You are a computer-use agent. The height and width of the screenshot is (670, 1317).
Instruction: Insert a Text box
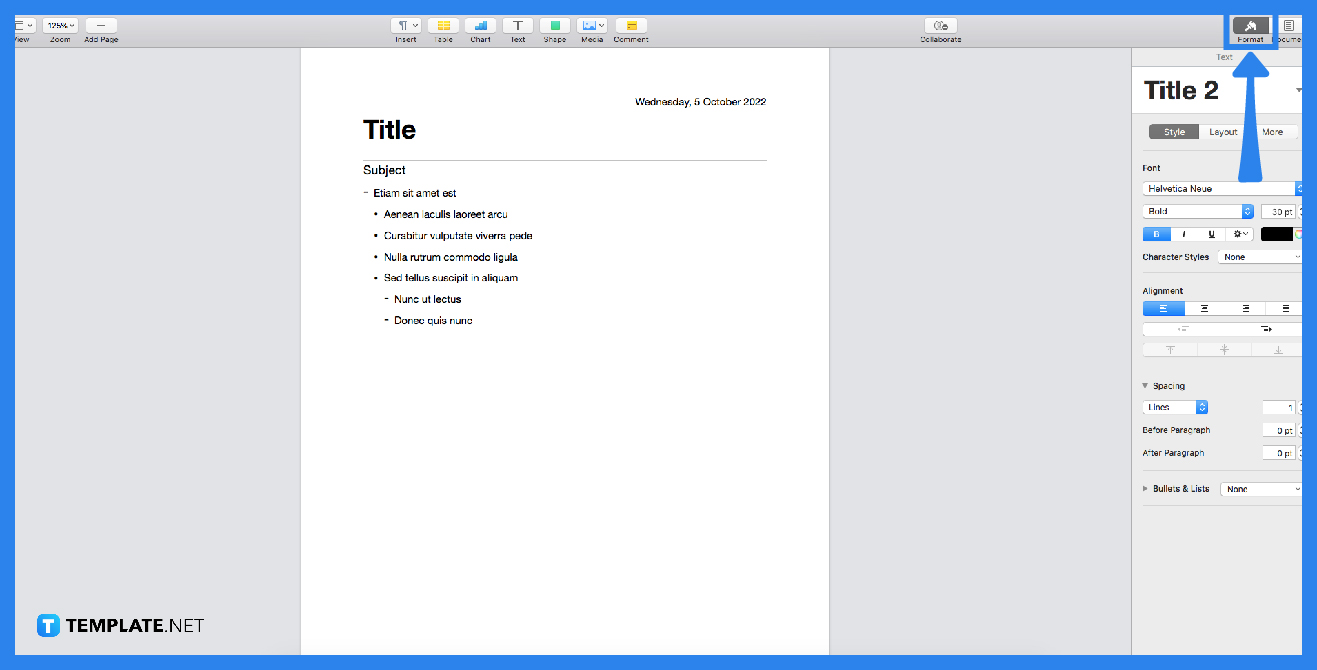(517, 27)
